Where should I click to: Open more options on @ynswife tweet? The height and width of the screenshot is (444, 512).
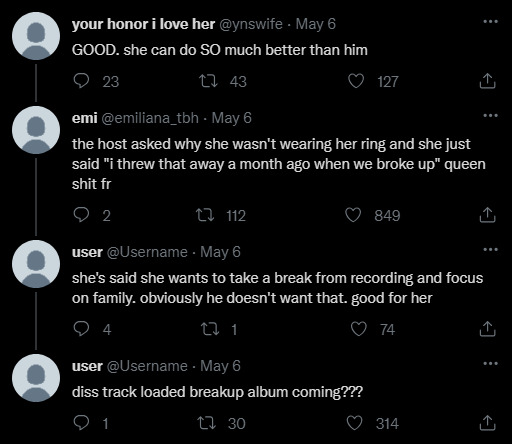pyautogui.click(x=490, y=22)
